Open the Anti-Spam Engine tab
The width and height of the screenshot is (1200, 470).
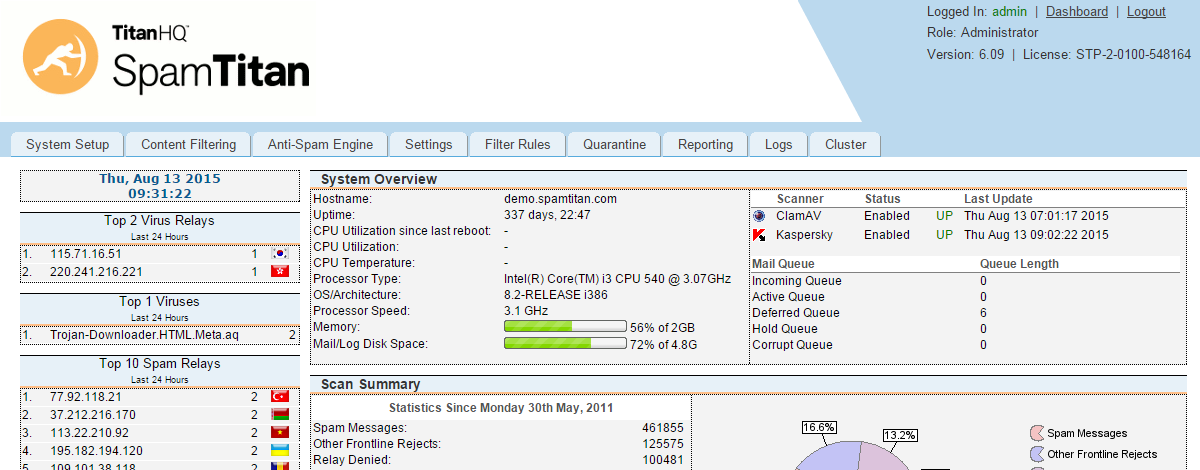coord(320,145)
